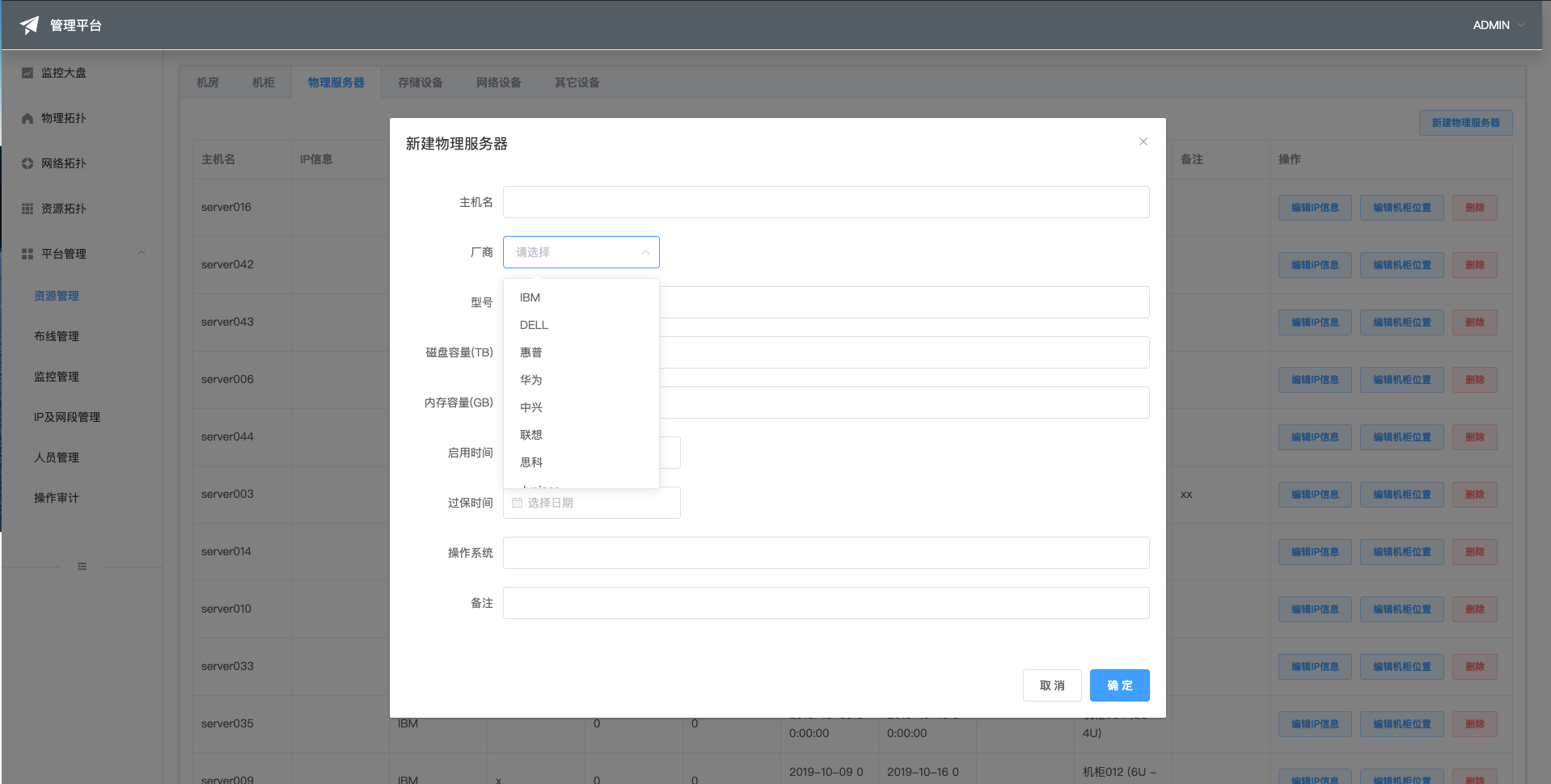The image size is (1551, 784).
Task: Click the 取消 button
Action: coord(1052,685)
